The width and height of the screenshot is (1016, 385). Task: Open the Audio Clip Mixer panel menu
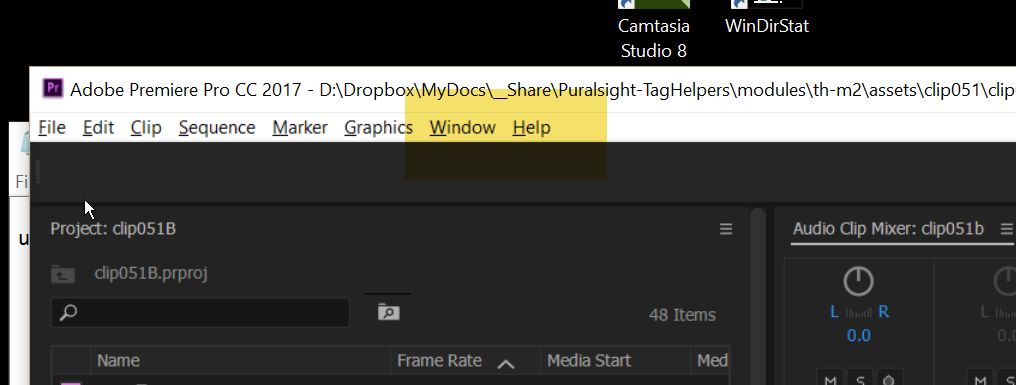click(1006, 229)
